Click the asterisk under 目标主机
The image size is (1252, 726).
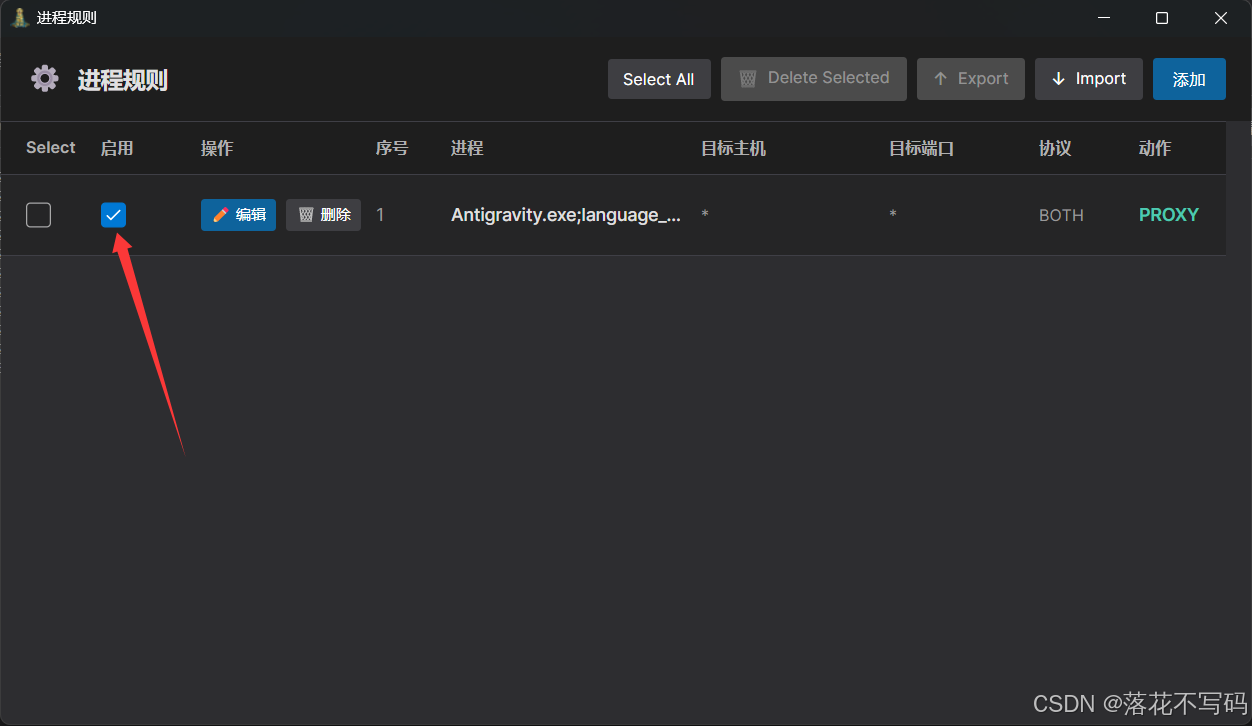[x=705, y=215]
